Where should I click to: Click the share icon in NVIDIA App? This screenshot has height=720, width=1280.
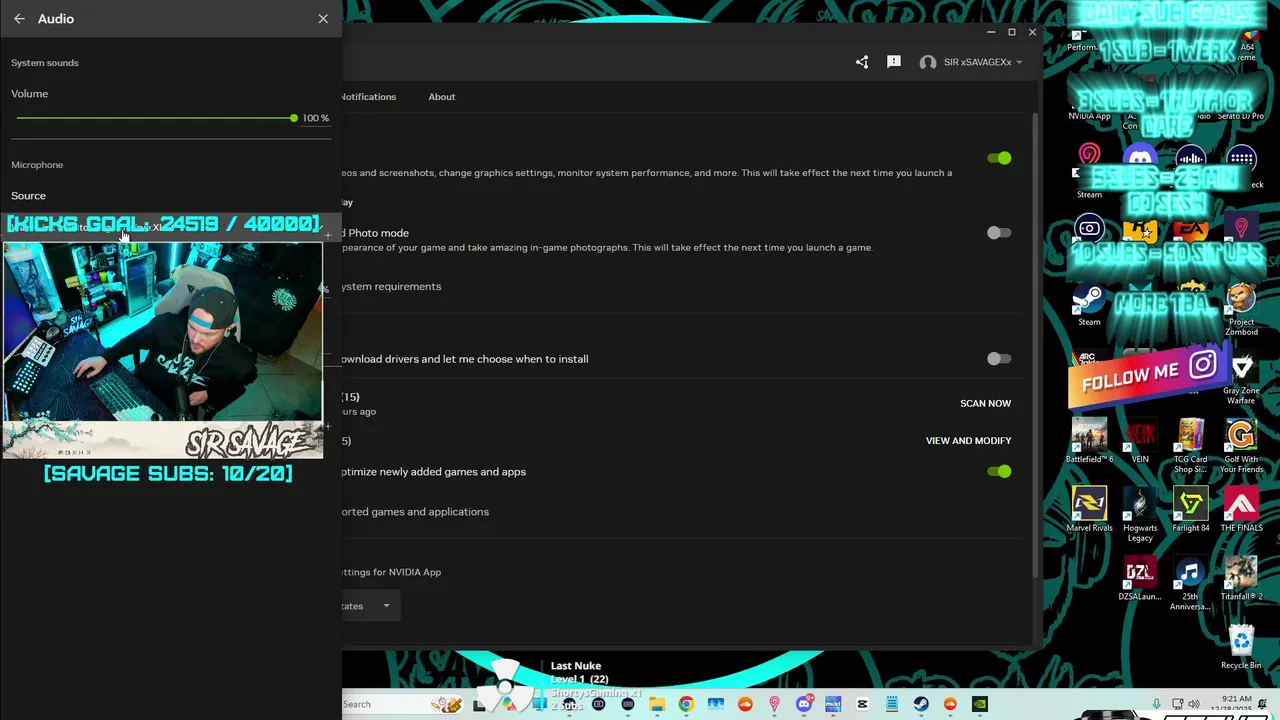(x=862, y=62)
